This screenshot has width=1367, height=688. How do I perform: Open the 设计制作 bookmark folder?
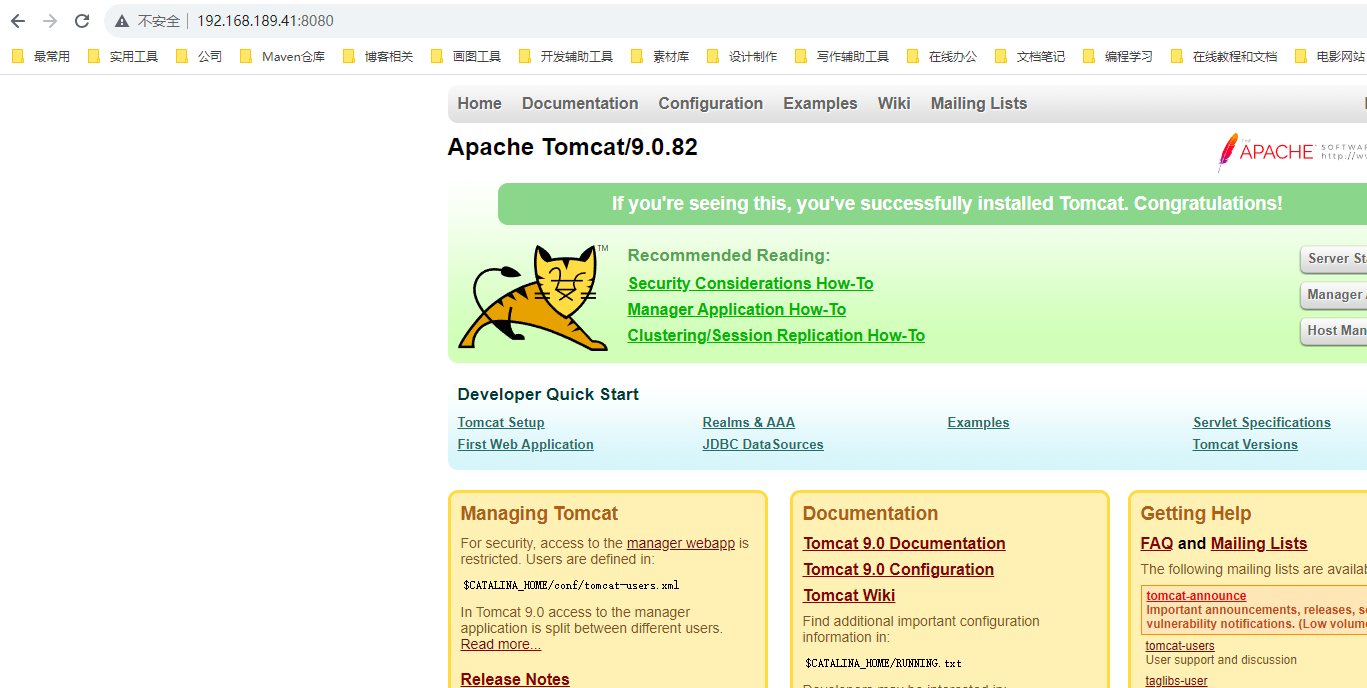coord(742,57)
